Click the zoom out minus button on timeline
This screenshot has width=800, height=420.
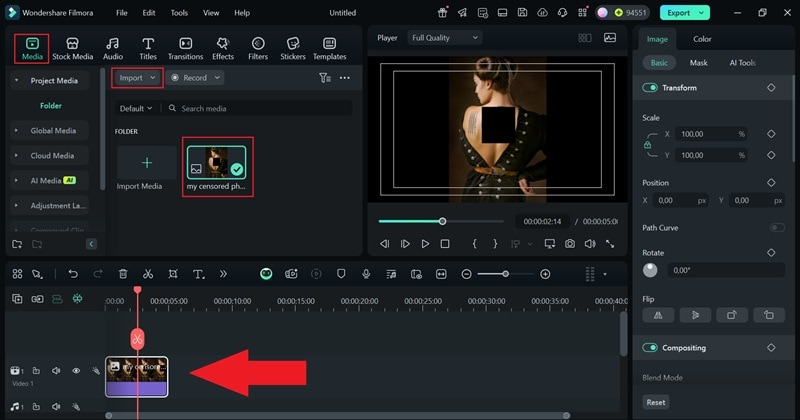(466, 274)
